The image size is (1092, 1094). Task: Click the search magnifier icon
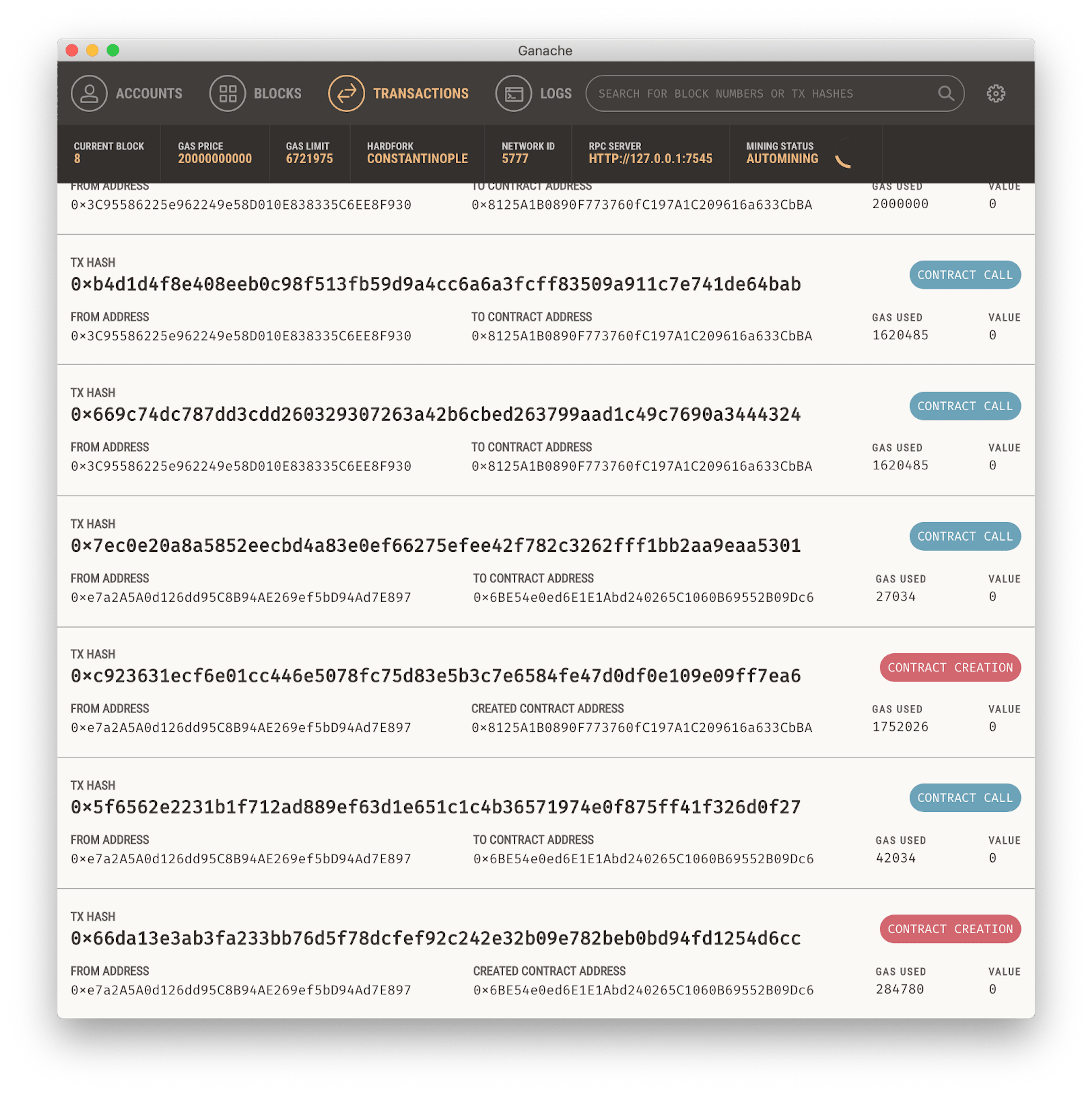(x=946, y=94)
